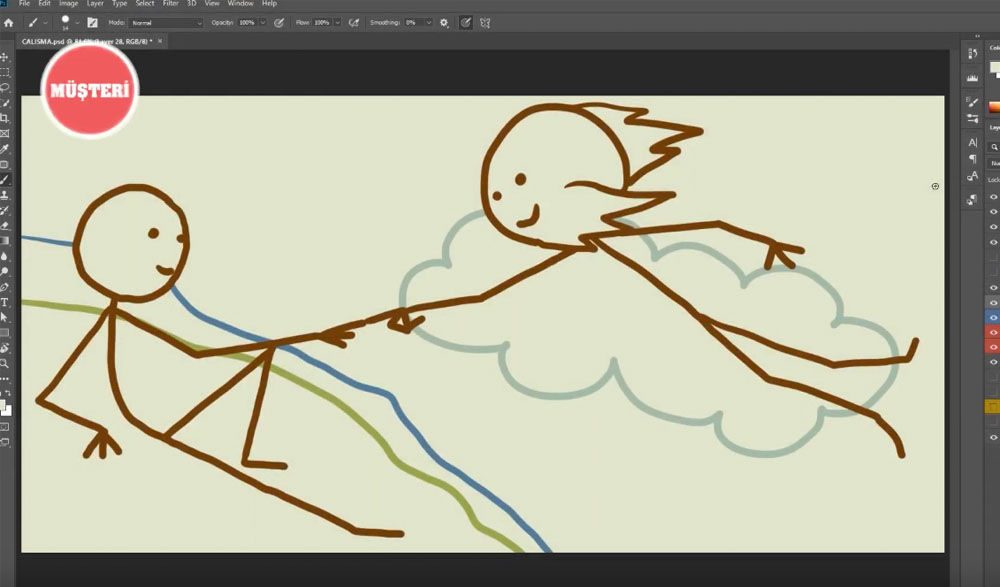The width and height of the screenshot is (1000, 587).
Task: Click the Flow percentage field
Action: click(x=322, y=23)
